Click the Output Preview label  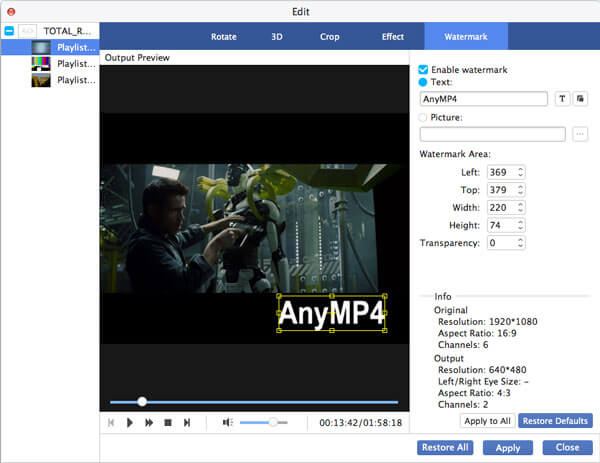(x=137, y=57)
